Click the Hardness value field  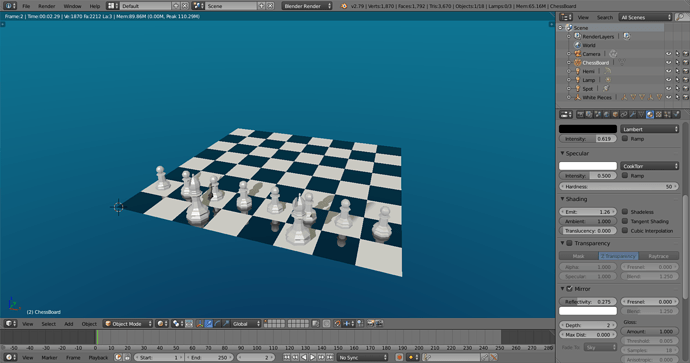tap(619, 187)
